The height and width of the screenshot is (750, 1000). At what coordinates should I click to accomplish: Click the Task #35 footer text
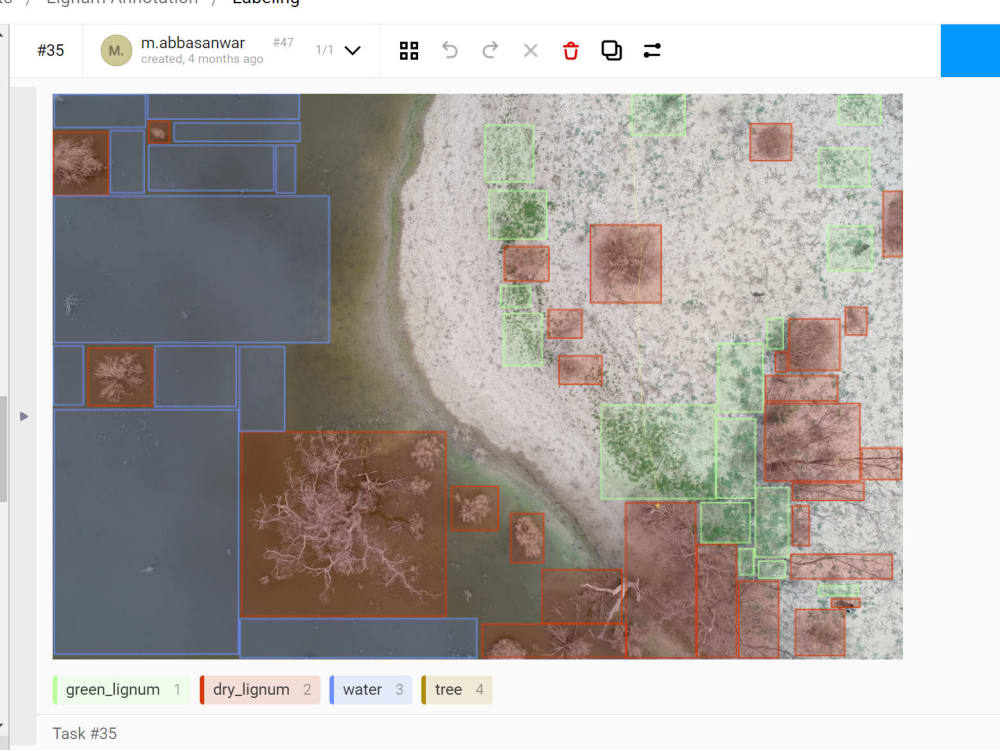[84, 733]
